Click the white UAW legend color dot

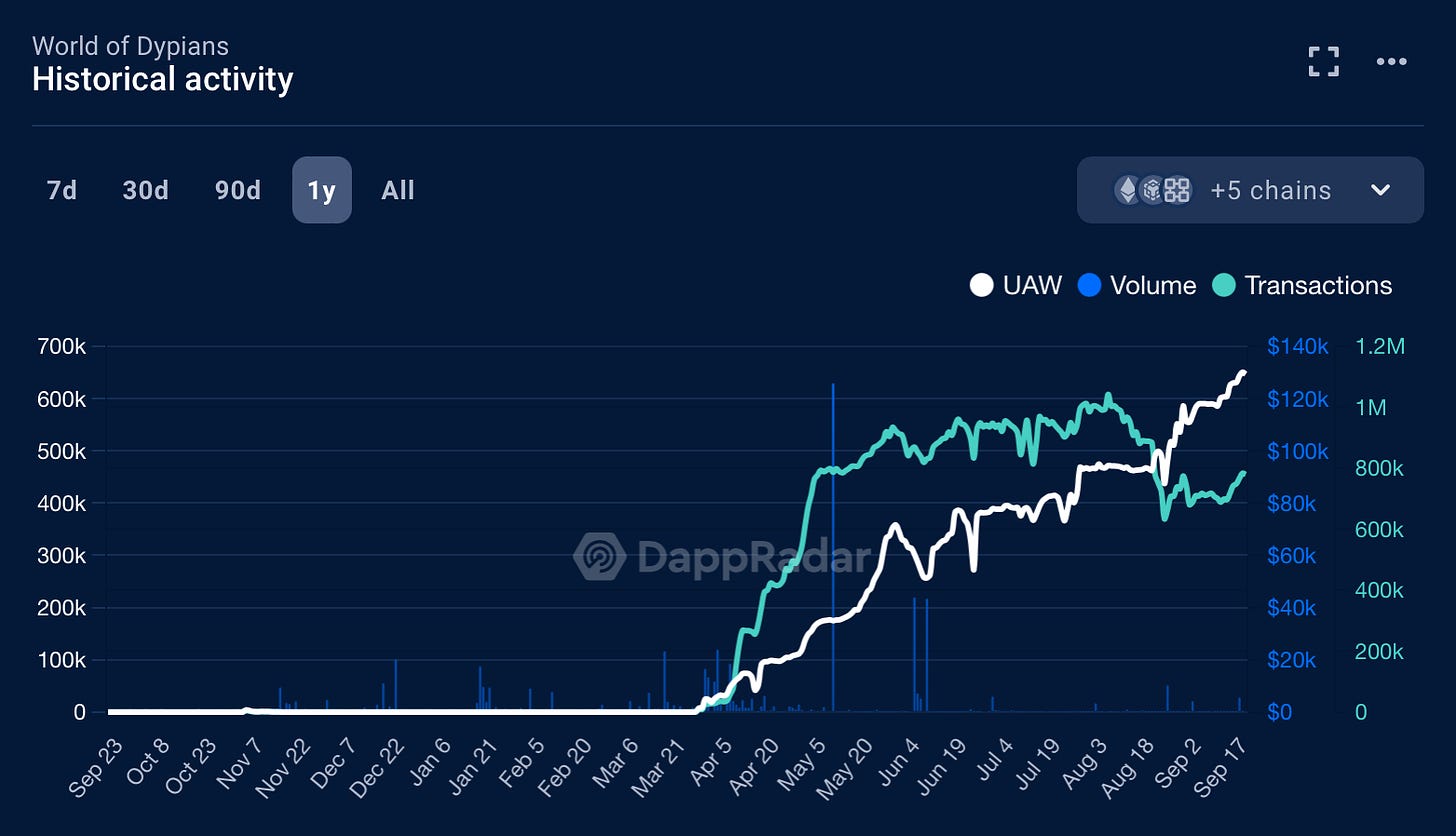pyautogui.click(x=981, y=286)
